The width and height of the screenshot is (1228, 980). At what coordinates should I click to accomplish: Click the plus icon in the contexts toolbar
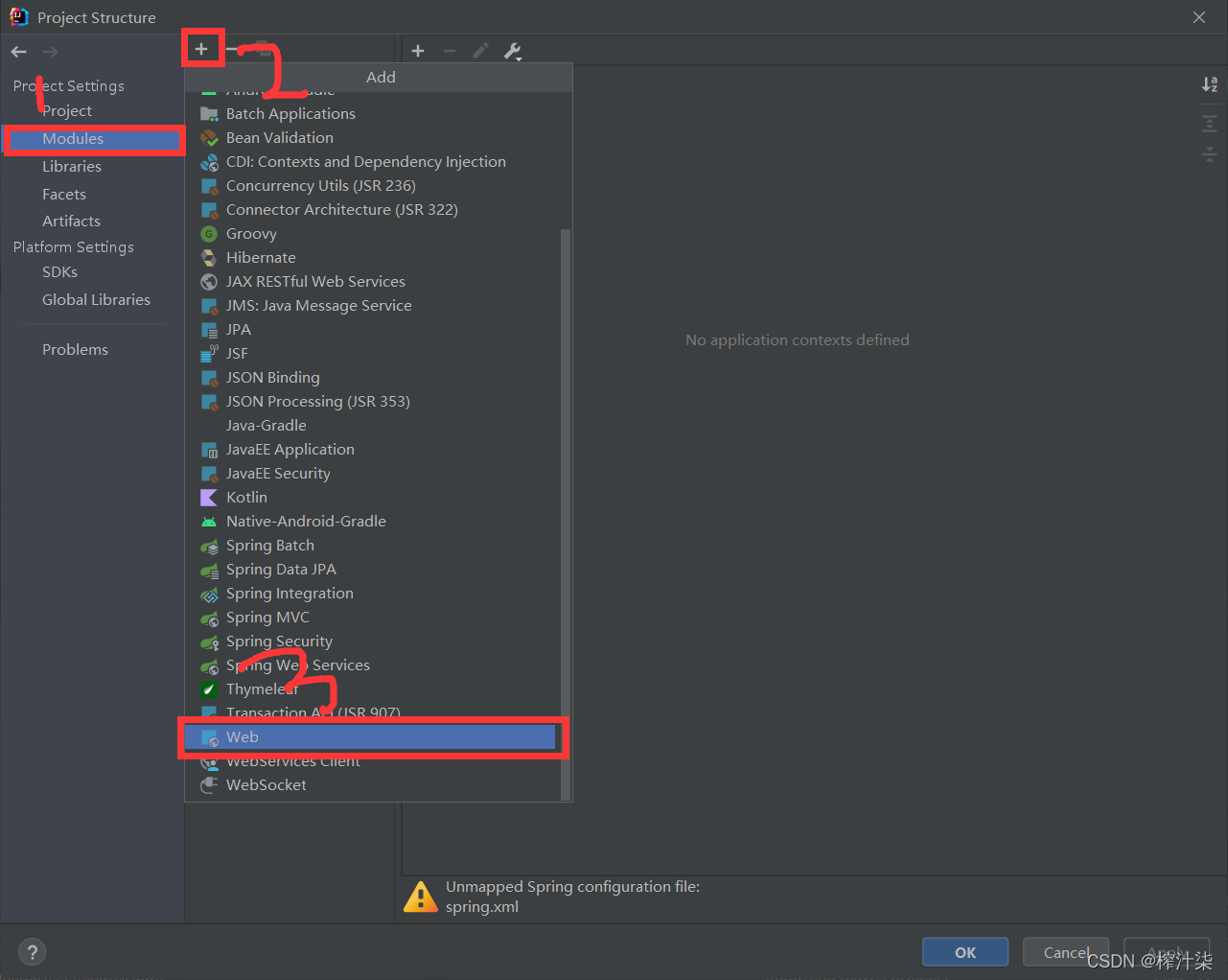pyautogui.click(x=418, y=51)
